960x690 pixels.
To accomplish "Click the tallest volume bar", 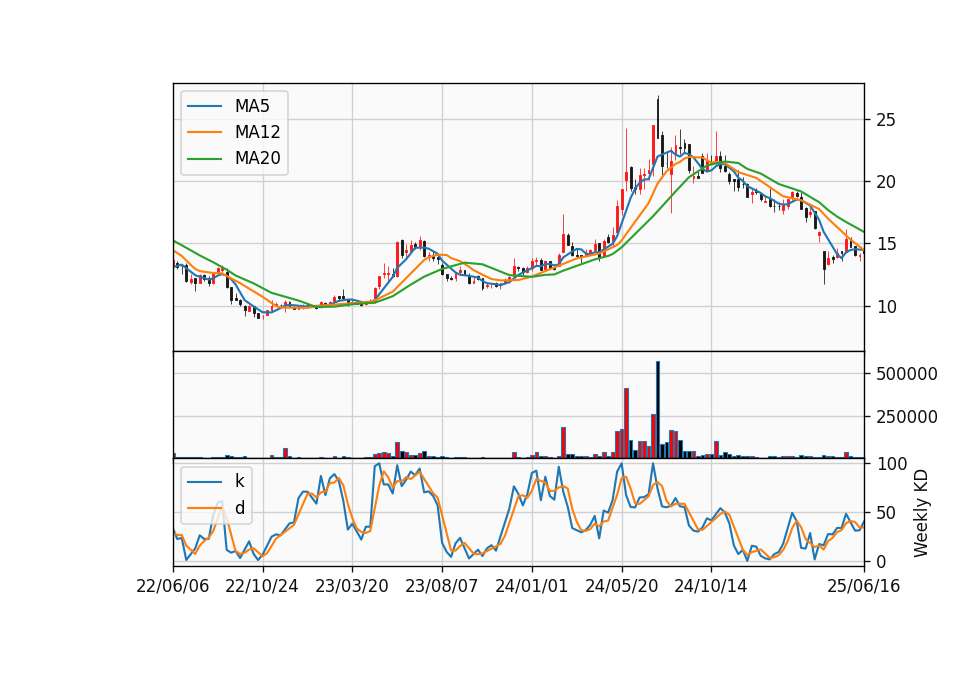I will [x=658, y=410].
